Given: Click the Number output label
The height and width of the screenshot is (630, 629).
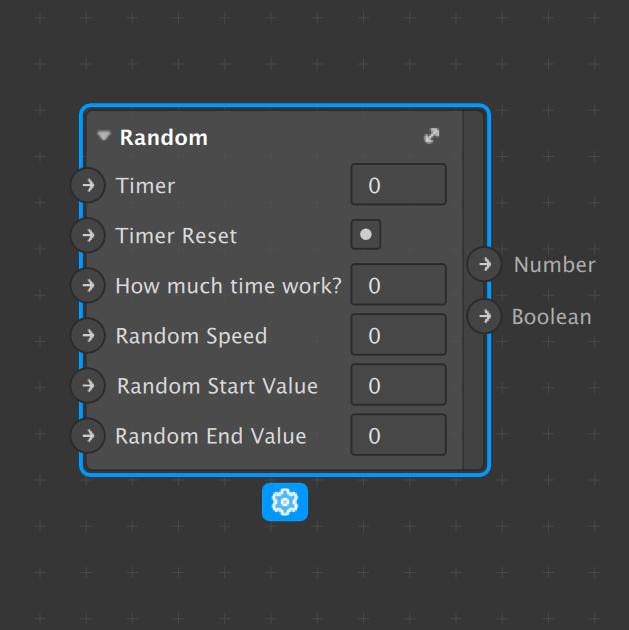Looking at the screenshot, I should (x=554, y=265).
